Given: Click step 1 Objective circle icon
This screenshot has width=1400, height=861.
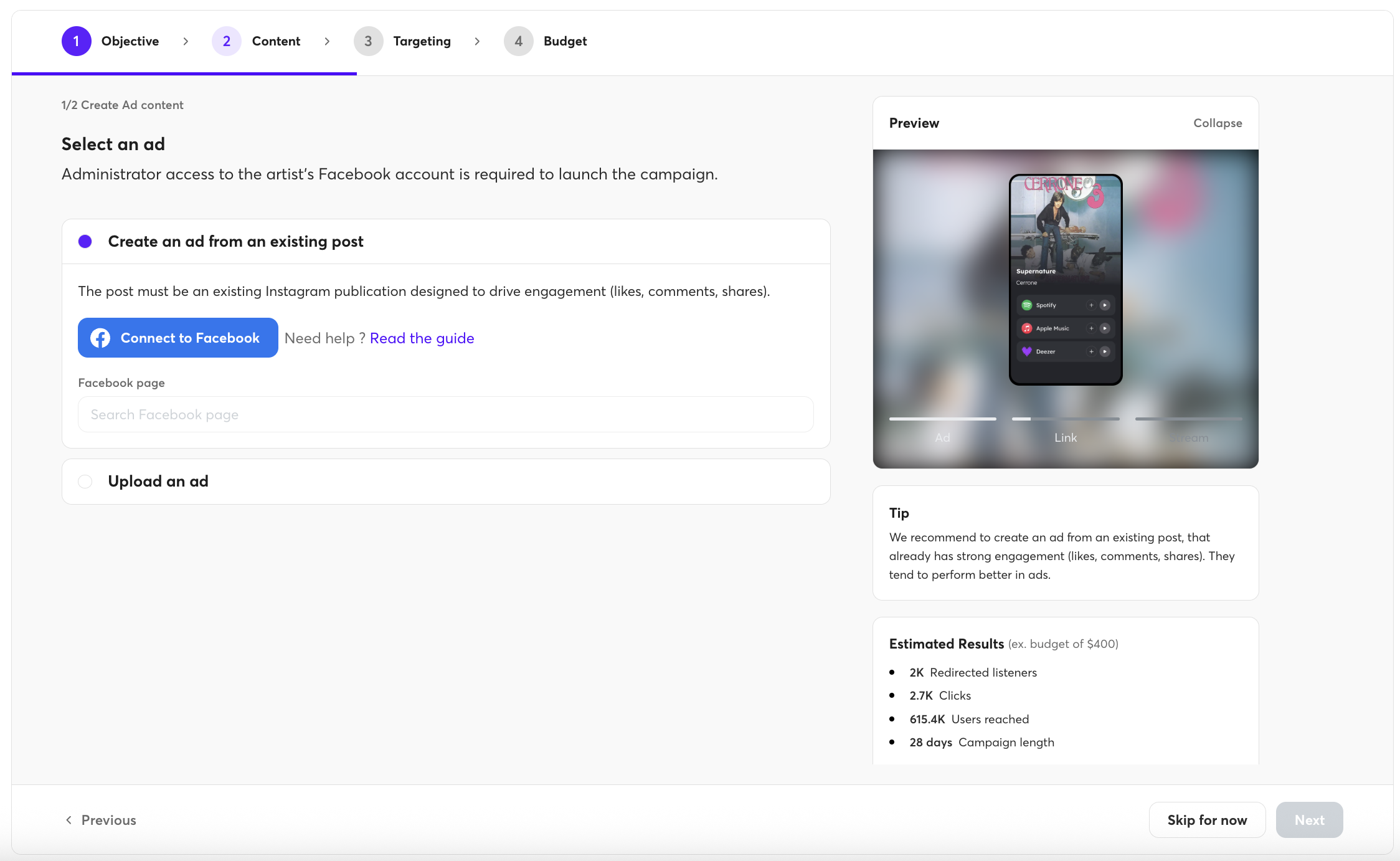Looking at the screenshot, I should point(76,41).
